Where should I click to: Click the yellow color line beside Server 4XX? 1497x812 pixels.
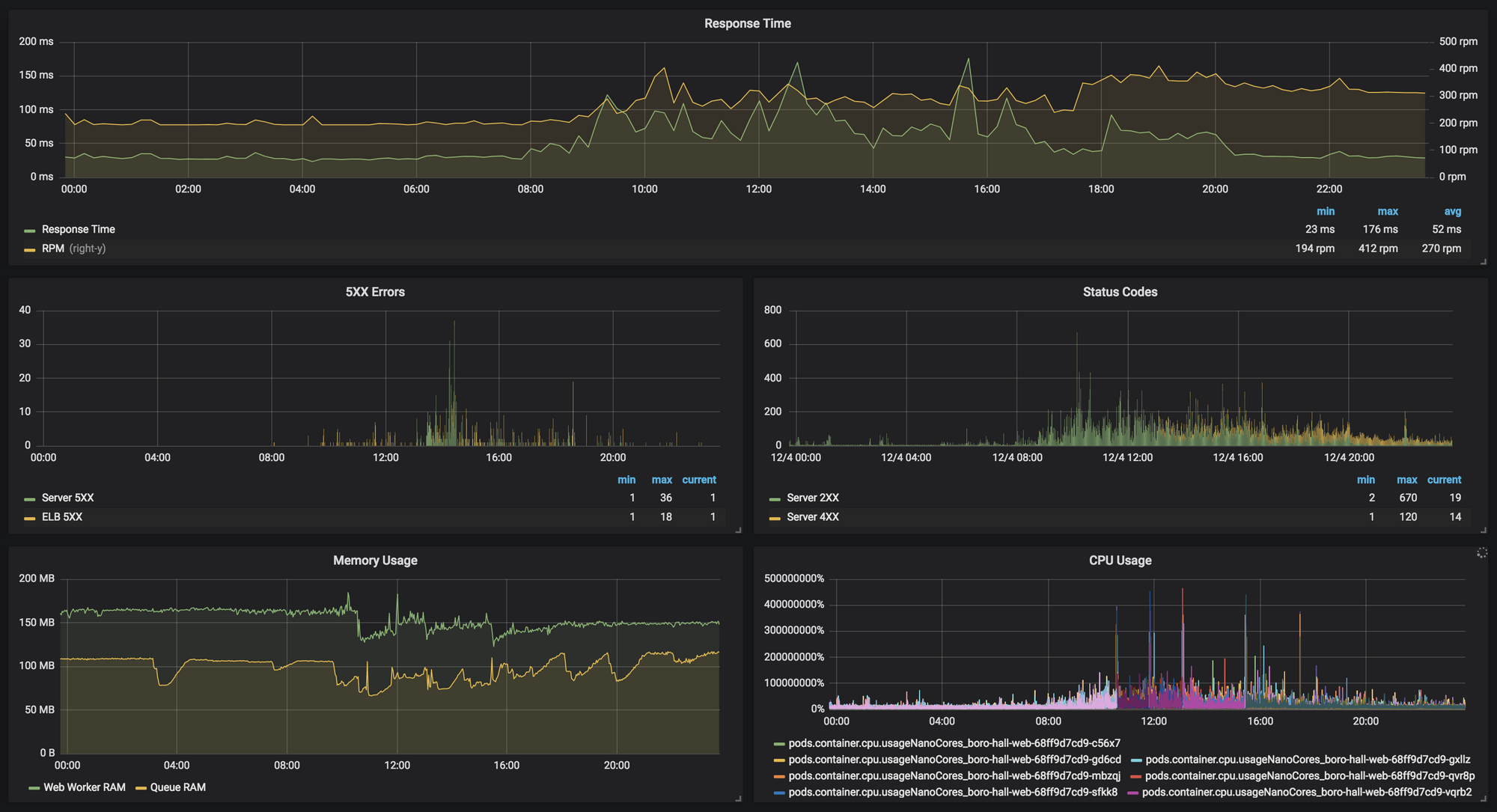[775, 519]
